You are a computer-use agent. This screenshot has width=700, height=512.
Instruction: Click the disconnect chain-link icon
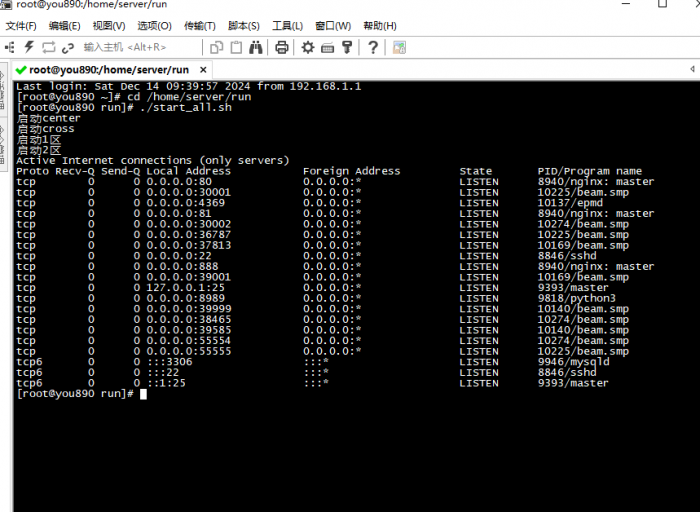[68, 47]
